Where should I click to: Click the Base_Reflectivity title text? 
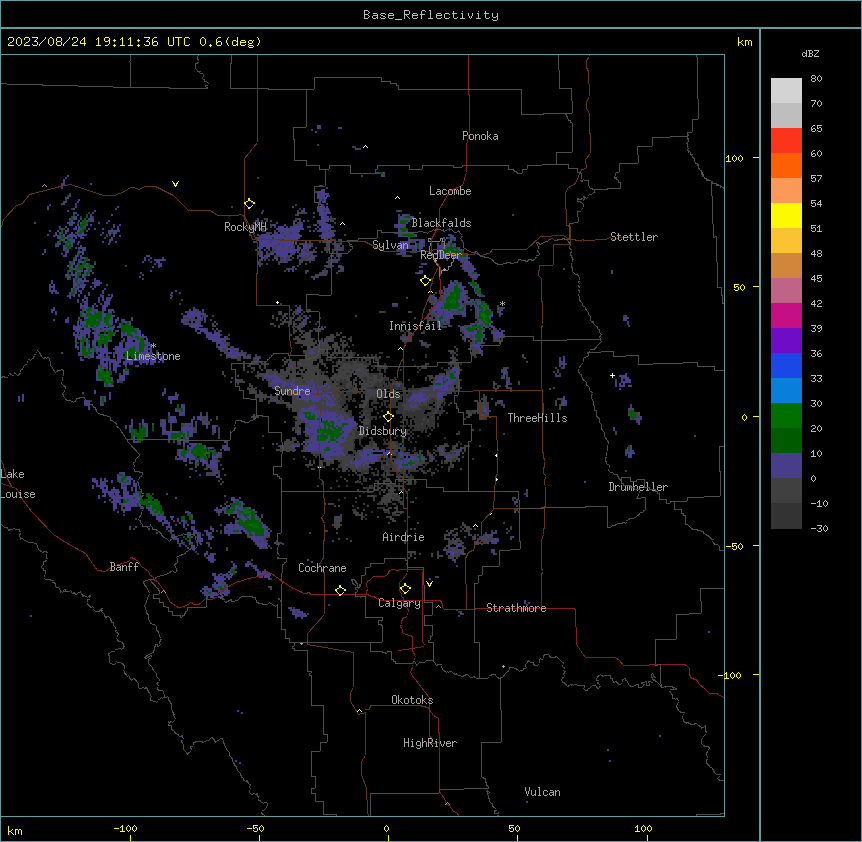pos(431,15)
